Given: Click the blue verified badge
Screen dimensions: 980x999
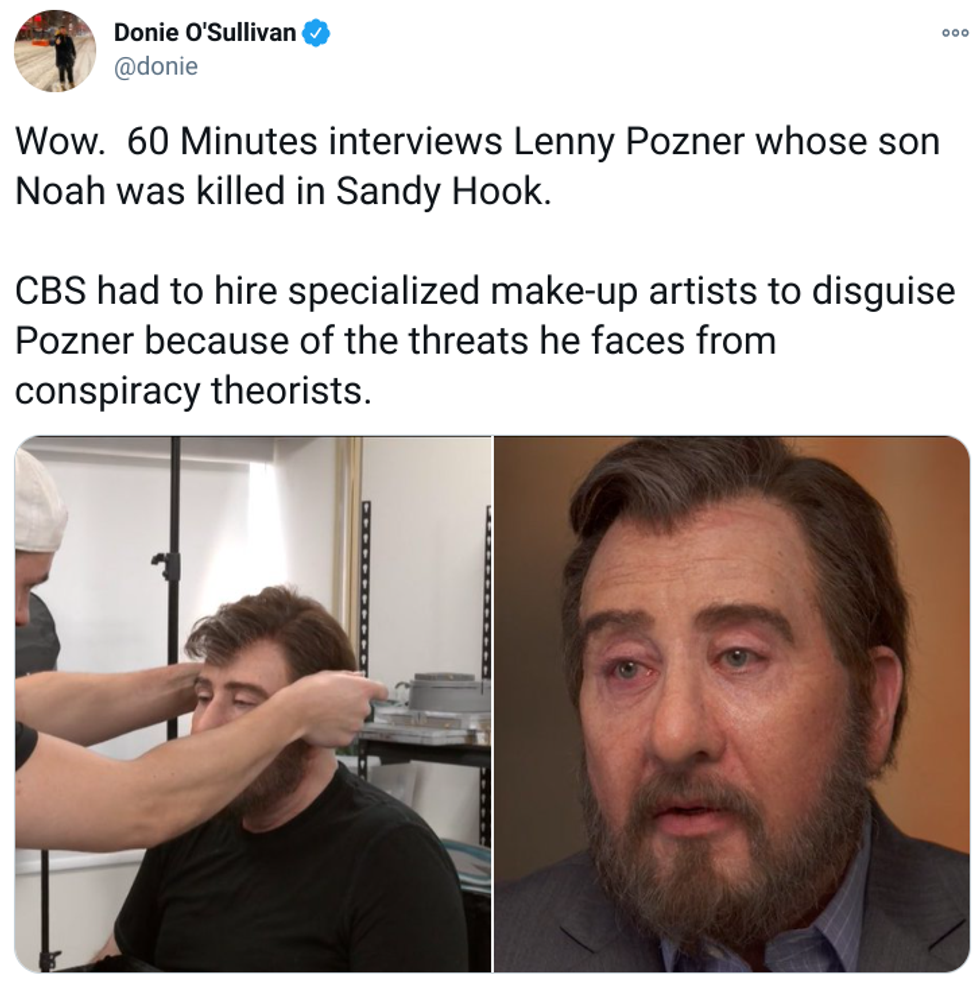Looking at the screenshot, I should tap(316, 32).
